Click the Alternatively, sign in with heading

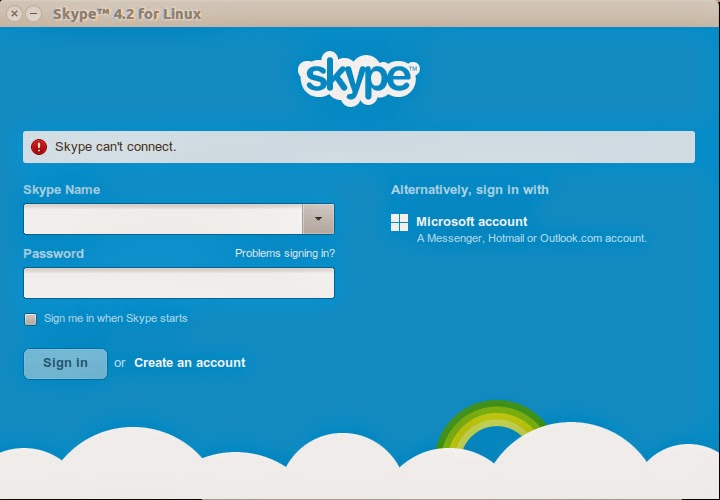tap(470, 190)
